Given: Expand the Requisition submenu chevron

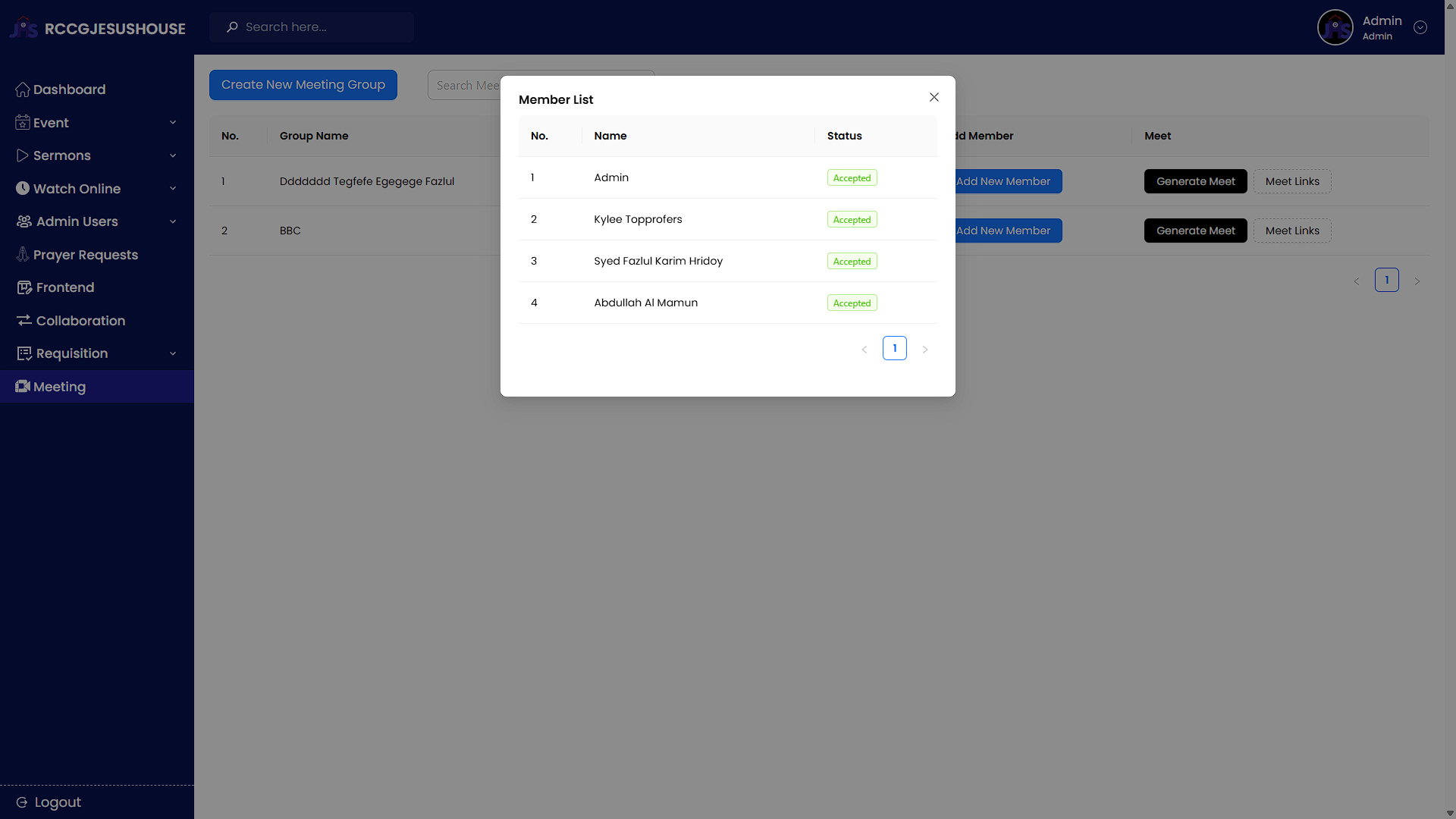Looking at the screenshot, I should [x=173, y=353].
